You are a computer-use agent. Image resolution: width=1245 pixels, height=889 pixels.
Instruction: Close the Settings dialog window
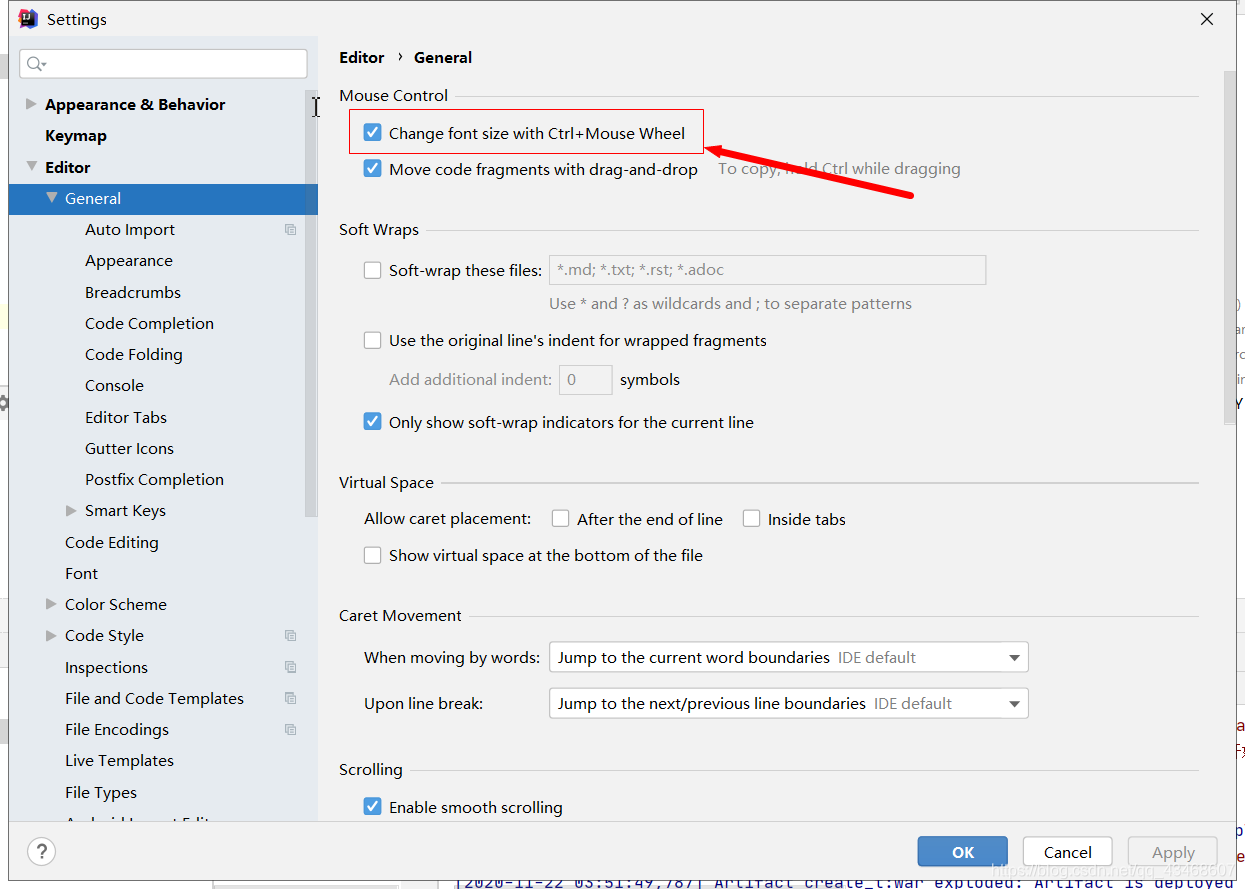click(x=1207, y=19)
